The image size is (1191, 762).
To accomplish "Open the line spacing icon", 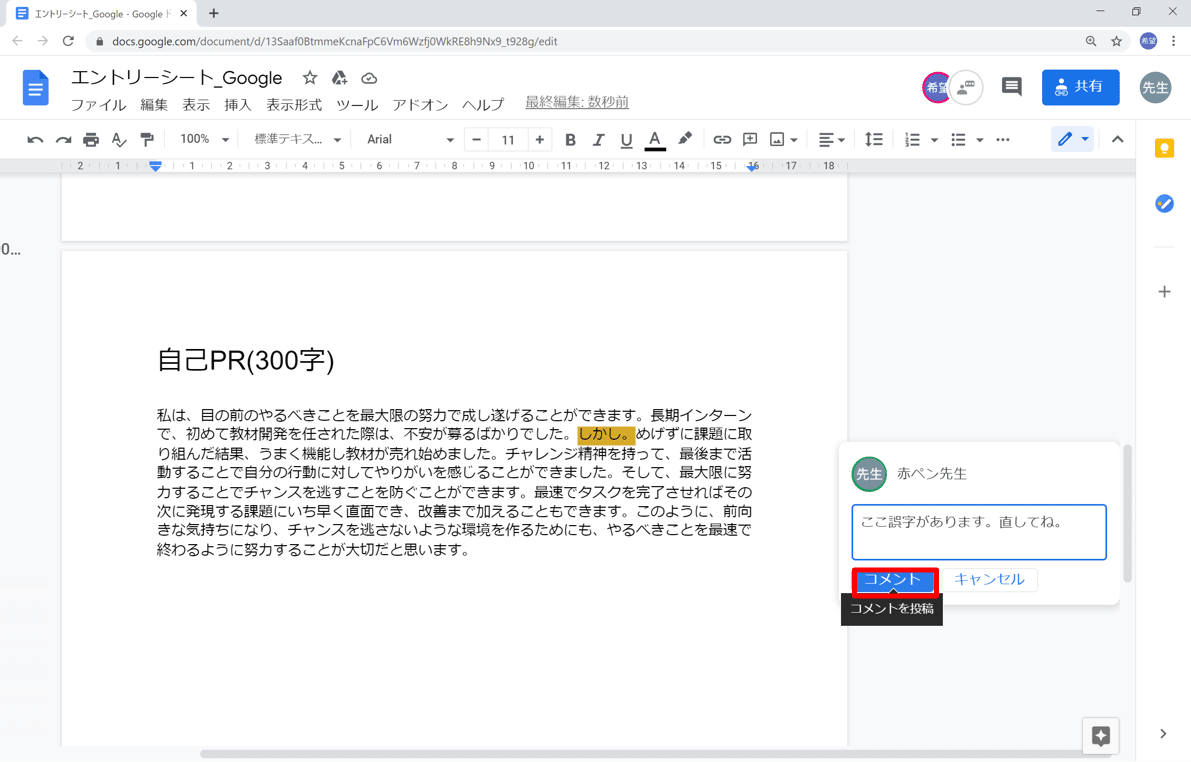I will [x=873, y=139].
